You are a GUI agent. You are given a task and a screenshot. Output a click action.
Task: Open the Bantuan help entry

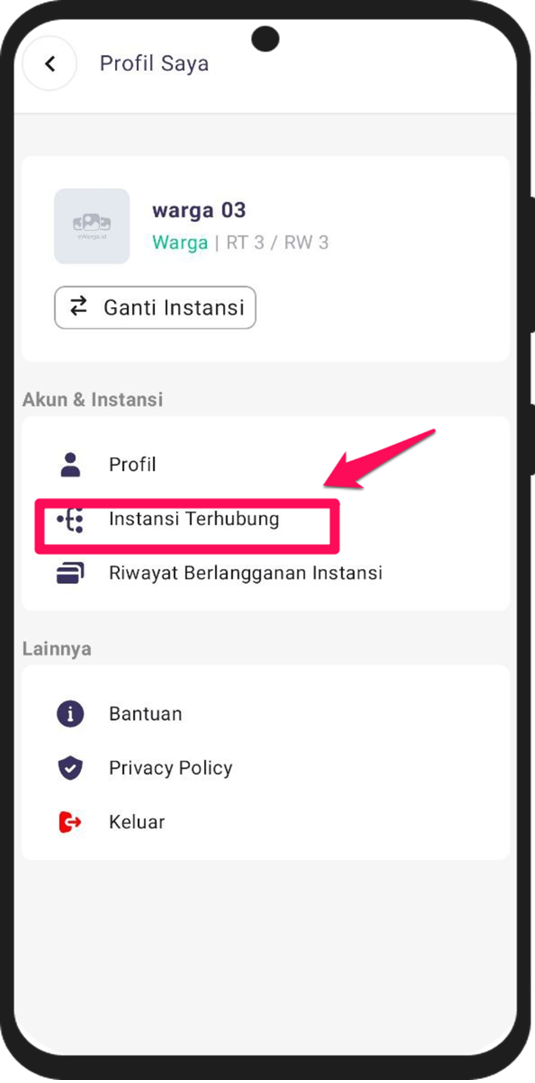tap(266, 713)
